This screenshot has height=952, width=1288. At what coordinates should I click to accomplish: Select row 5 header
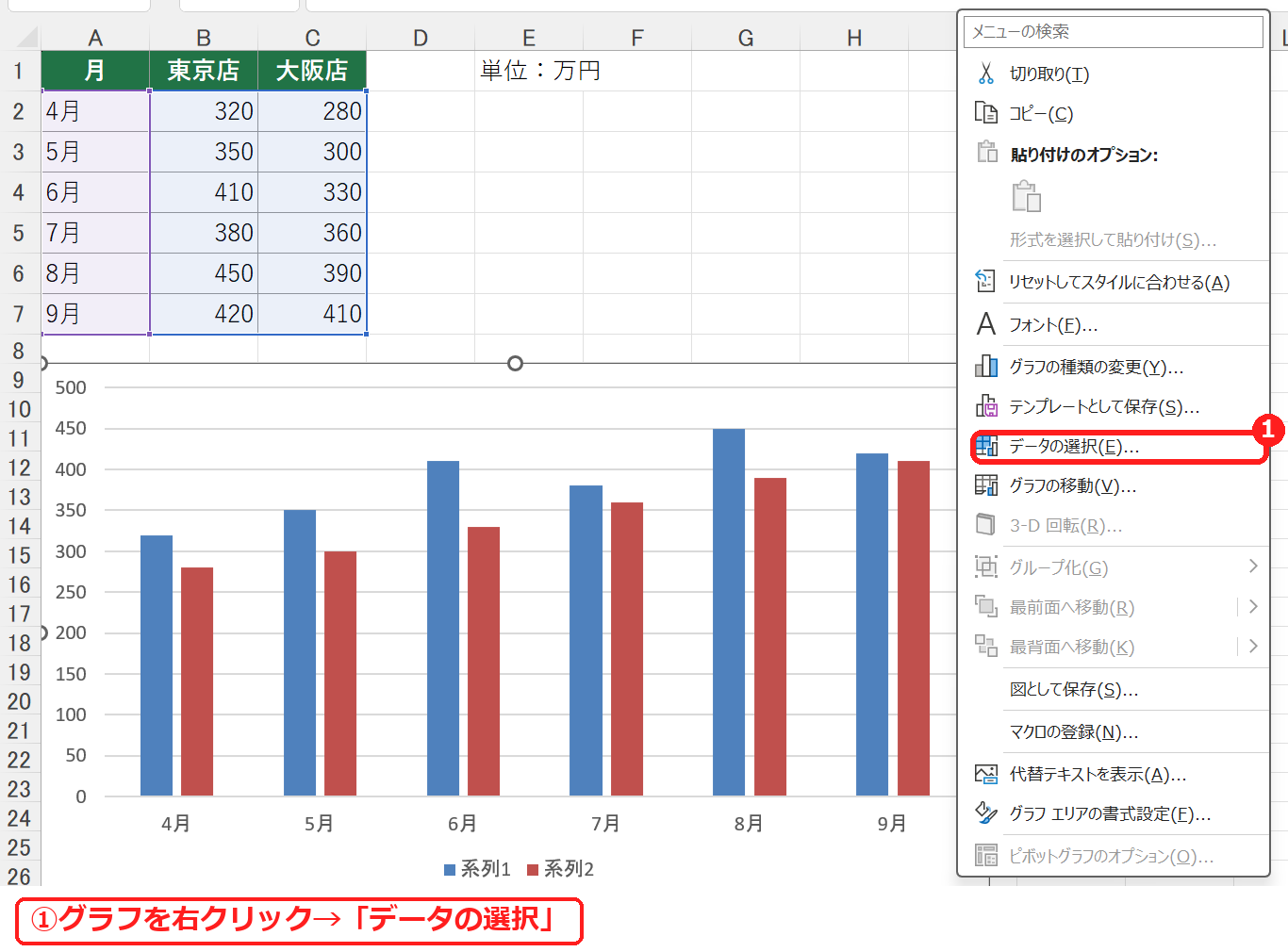(x=19, y=233)
